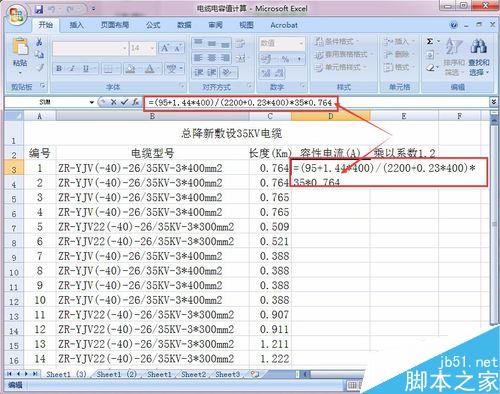Screen dimensions: 500x394
Task: Open Font dialog launcher
Action: 182,86
